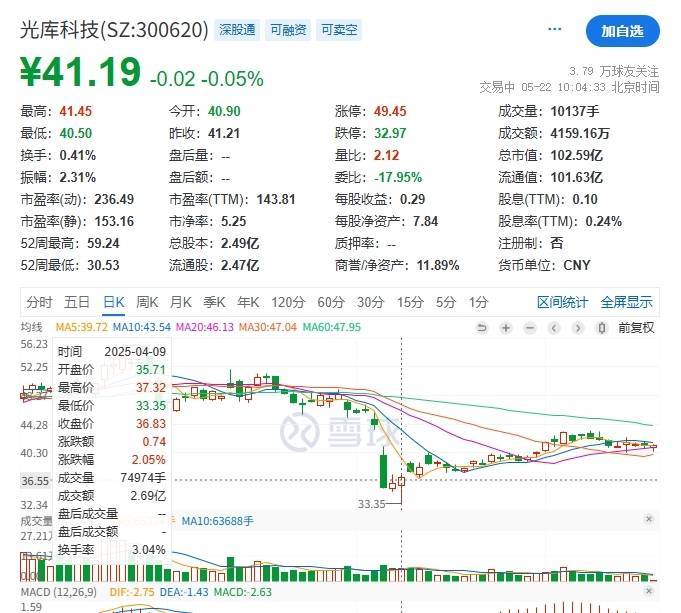Click the candlestick style icon beside 前复权
This screenshot has width=681, height=613.
tap(603, 327)
